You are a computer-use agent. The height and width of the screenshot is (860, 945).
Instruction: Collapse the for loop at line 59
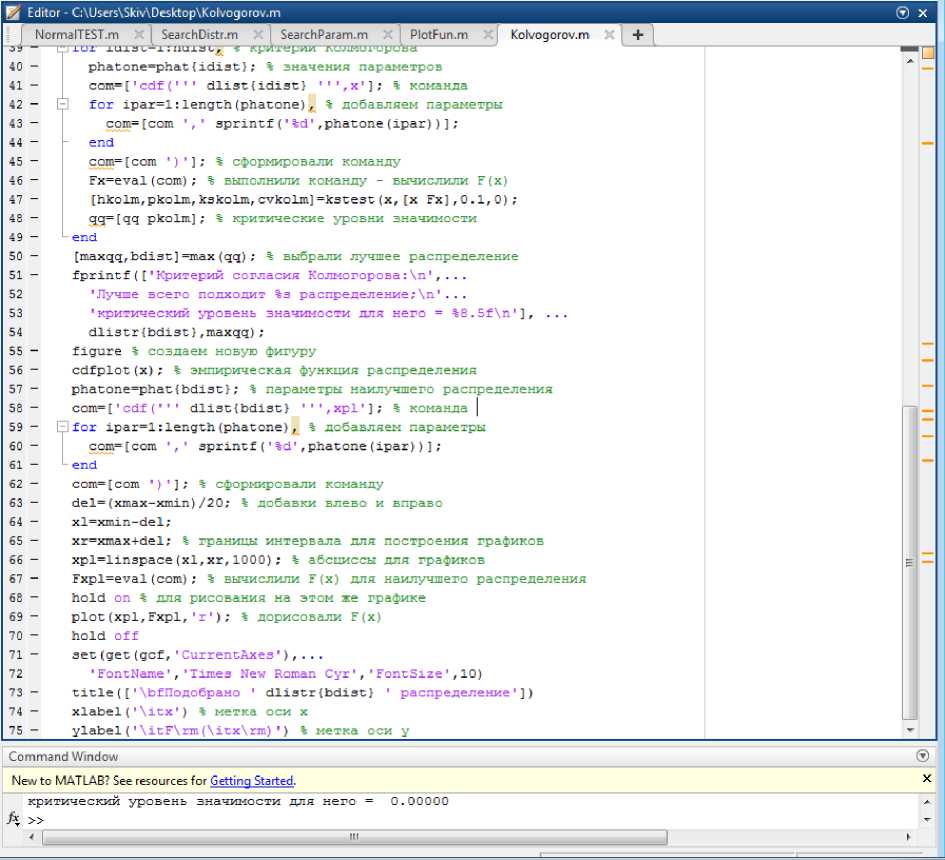tap(63, 427)
